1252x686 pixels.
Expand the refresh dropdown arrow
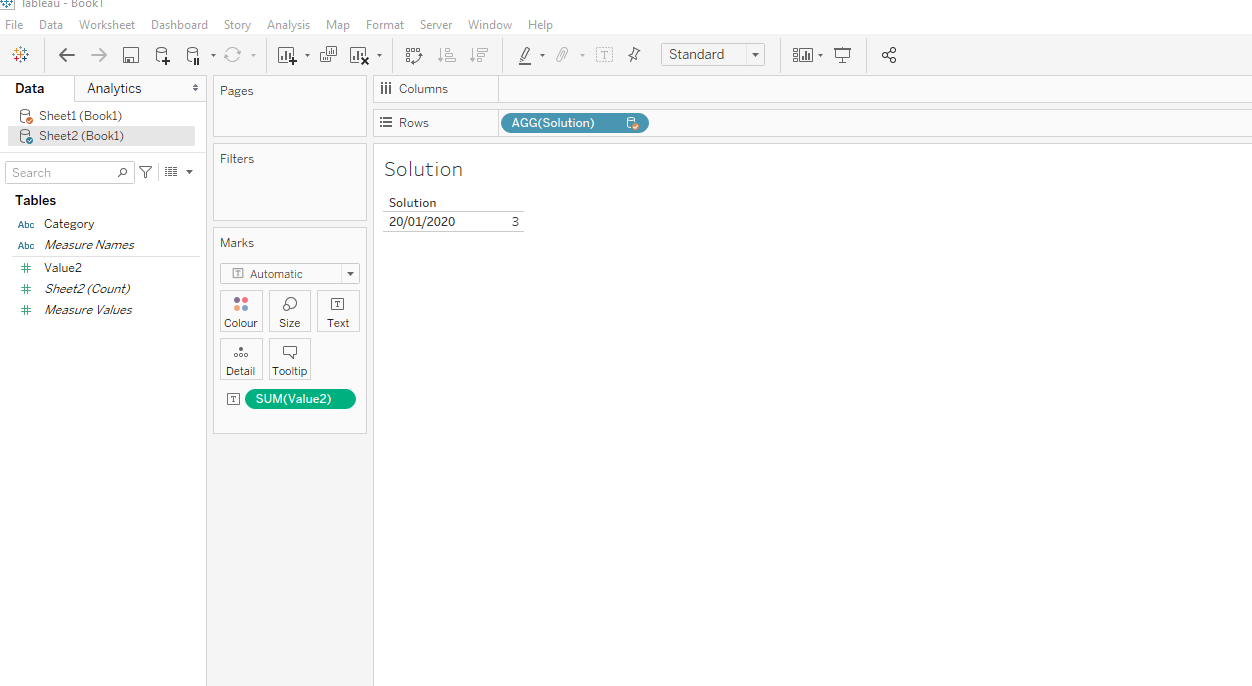(253, 55)
